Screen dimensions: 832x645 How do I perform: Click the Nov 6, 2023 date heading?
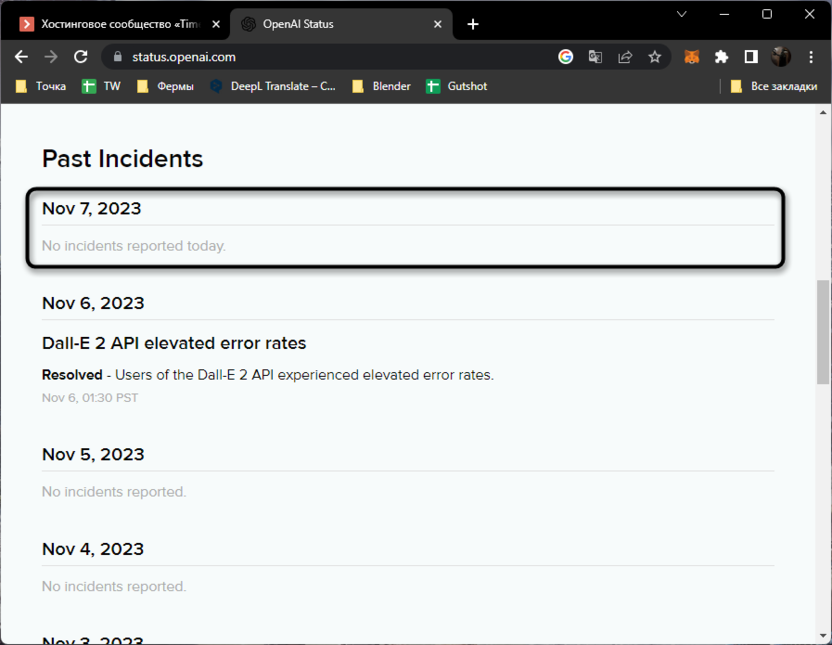point(93,303)
